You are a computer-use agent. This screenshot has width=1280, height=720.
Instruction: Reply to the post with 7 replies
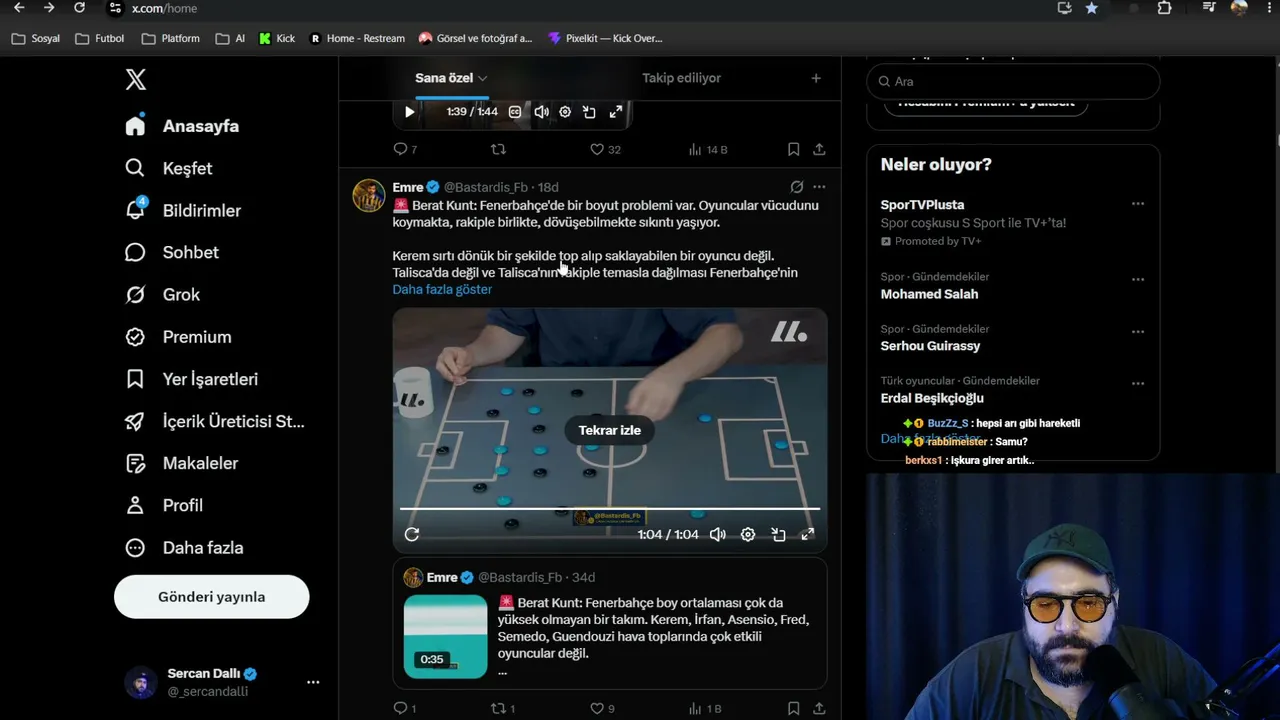[405, 150]
